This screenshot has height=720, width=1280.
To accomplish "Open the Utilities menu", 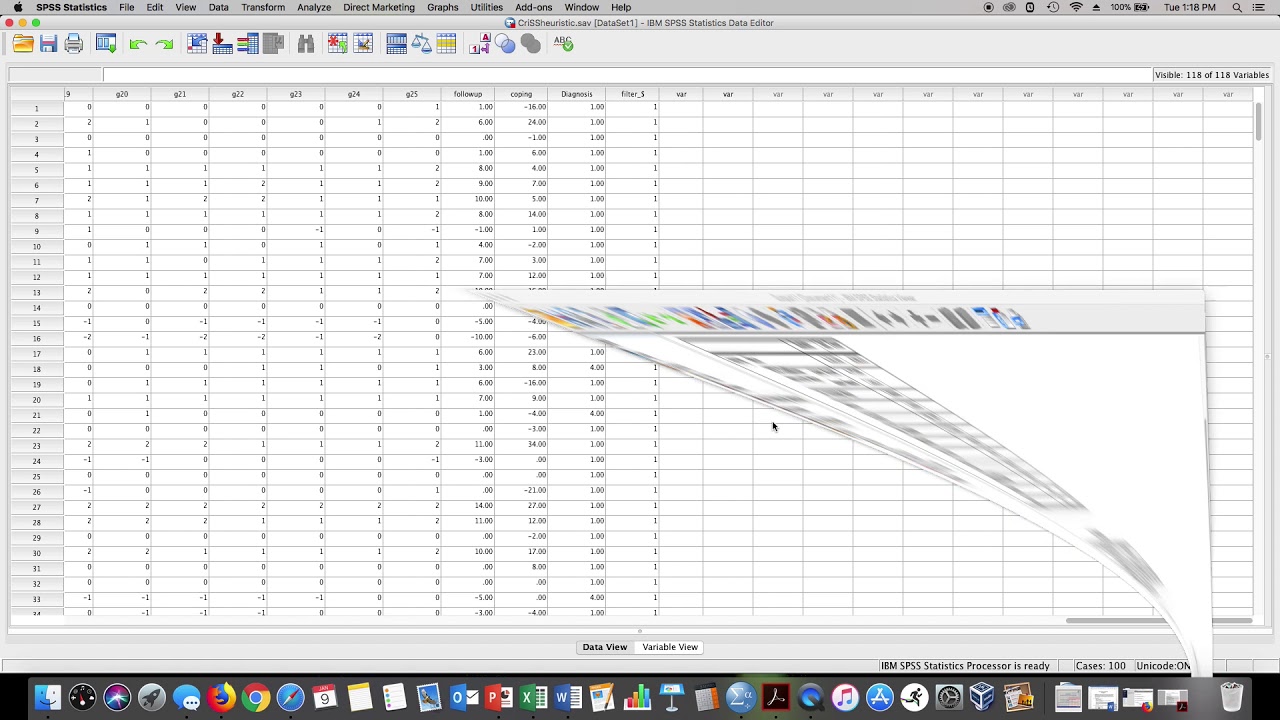I will 487,7.
